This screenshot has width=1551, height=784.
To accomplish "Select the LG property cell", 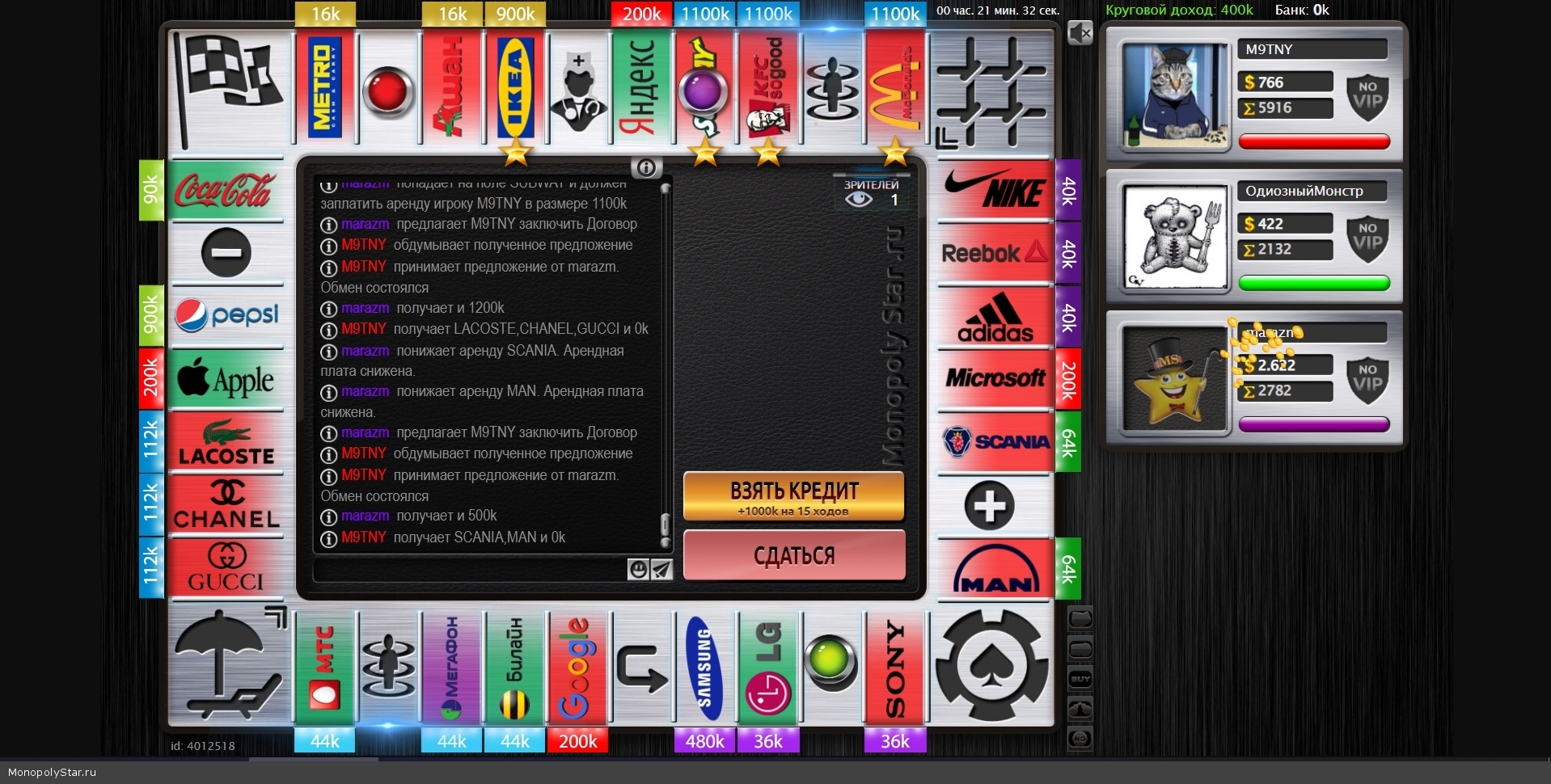I will click(768, 668).
